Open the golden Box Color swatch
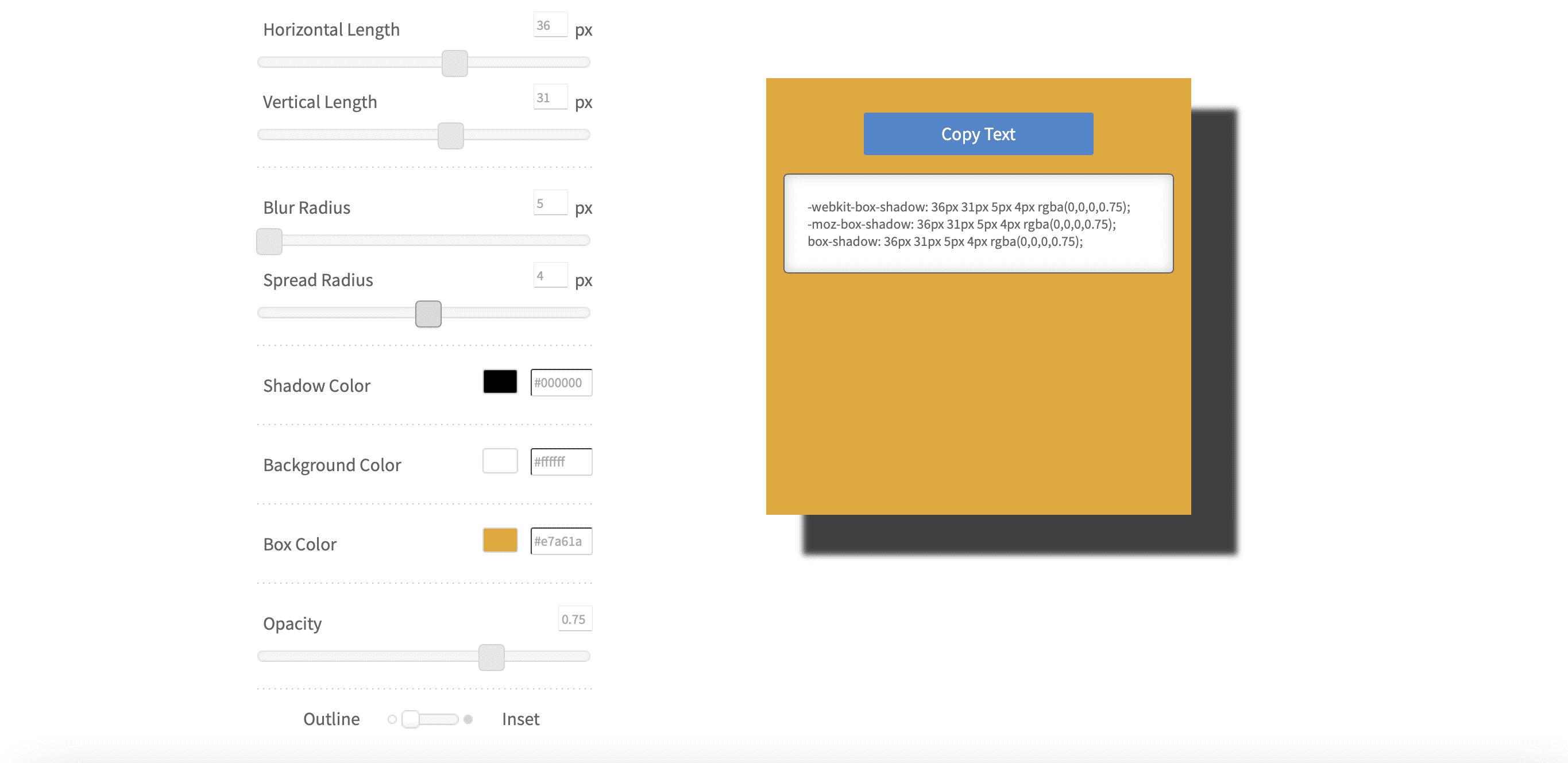 (x=500, y=540)
